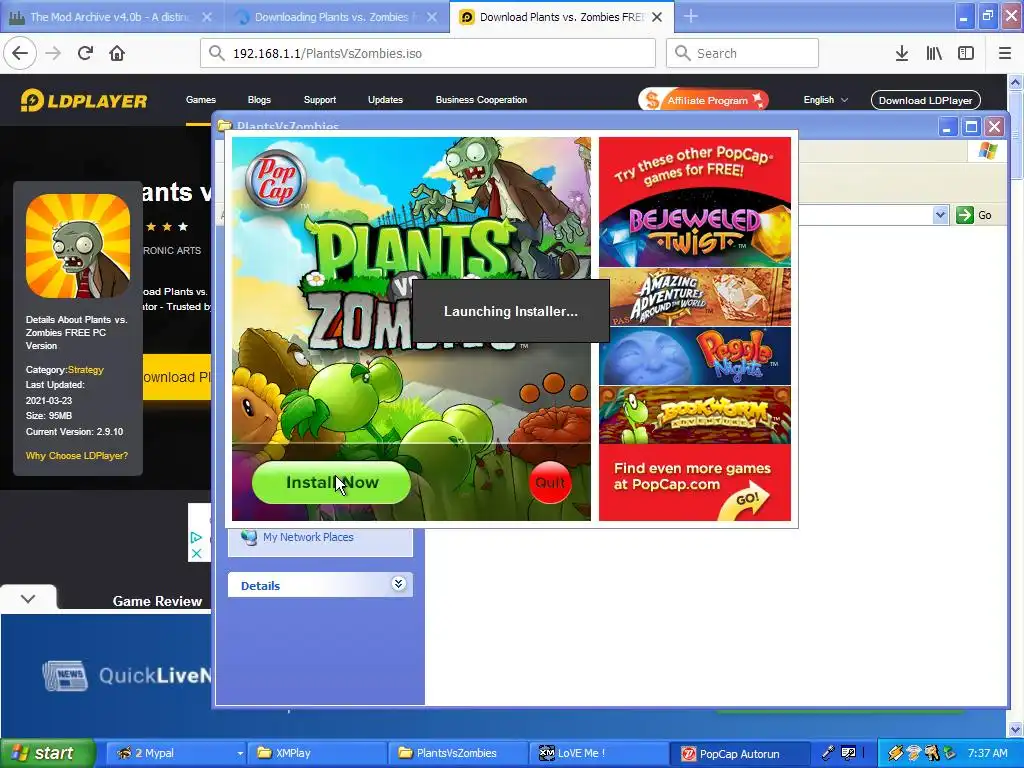Viewport: 1024px width, 768px height.
Task: Open Why Choose LDPlayer link
Action: 77,456
